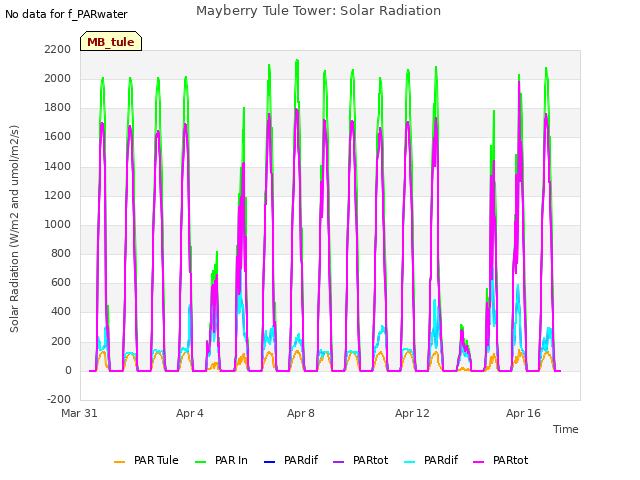Click the 1200 y-axis tick label
Viewport: 640px width, 480px height.
(x=58, y=195)
